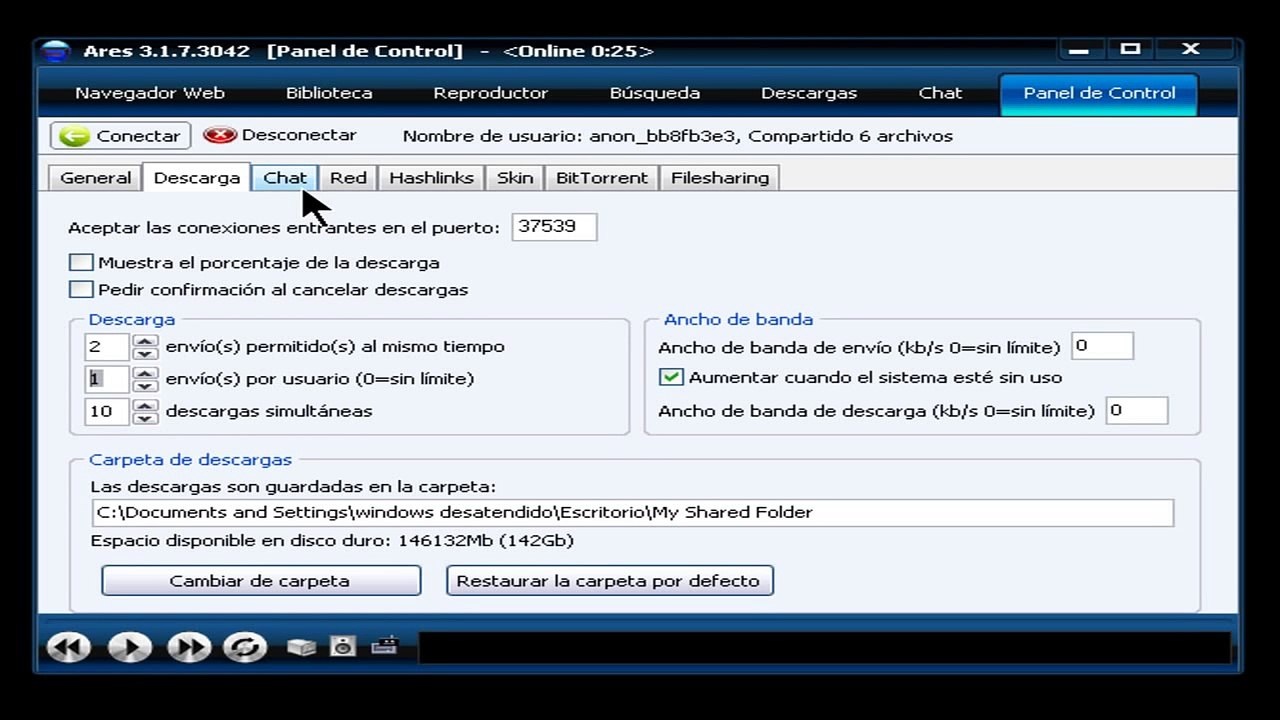
Task: Click the 'Ancho de banda' group heading
Action: click(738, 320)
